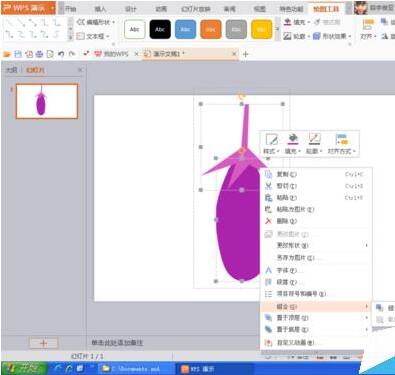Click the 格式刷 format painter

327,22
